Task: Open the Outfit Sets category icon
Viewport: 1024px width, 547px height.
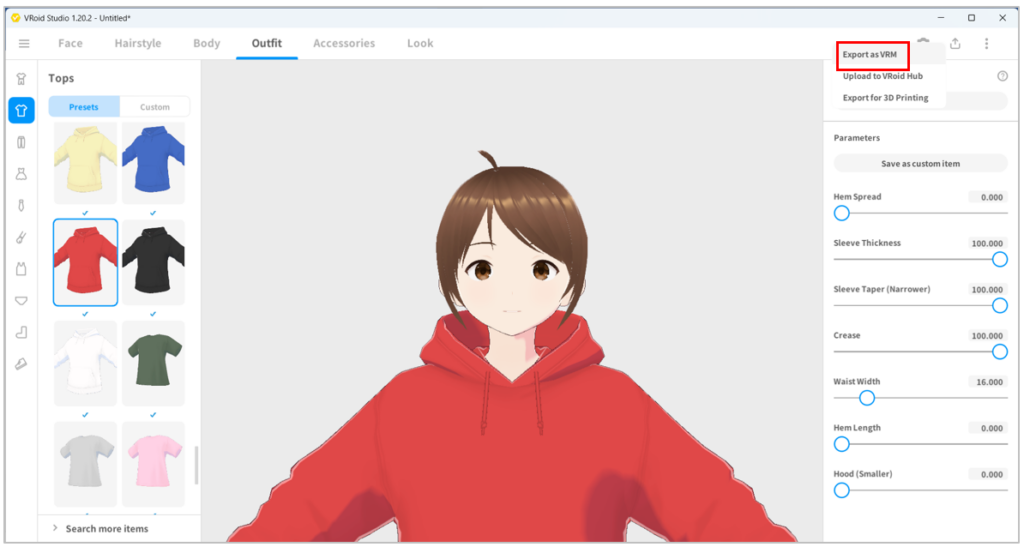Action: coord(21,78)
